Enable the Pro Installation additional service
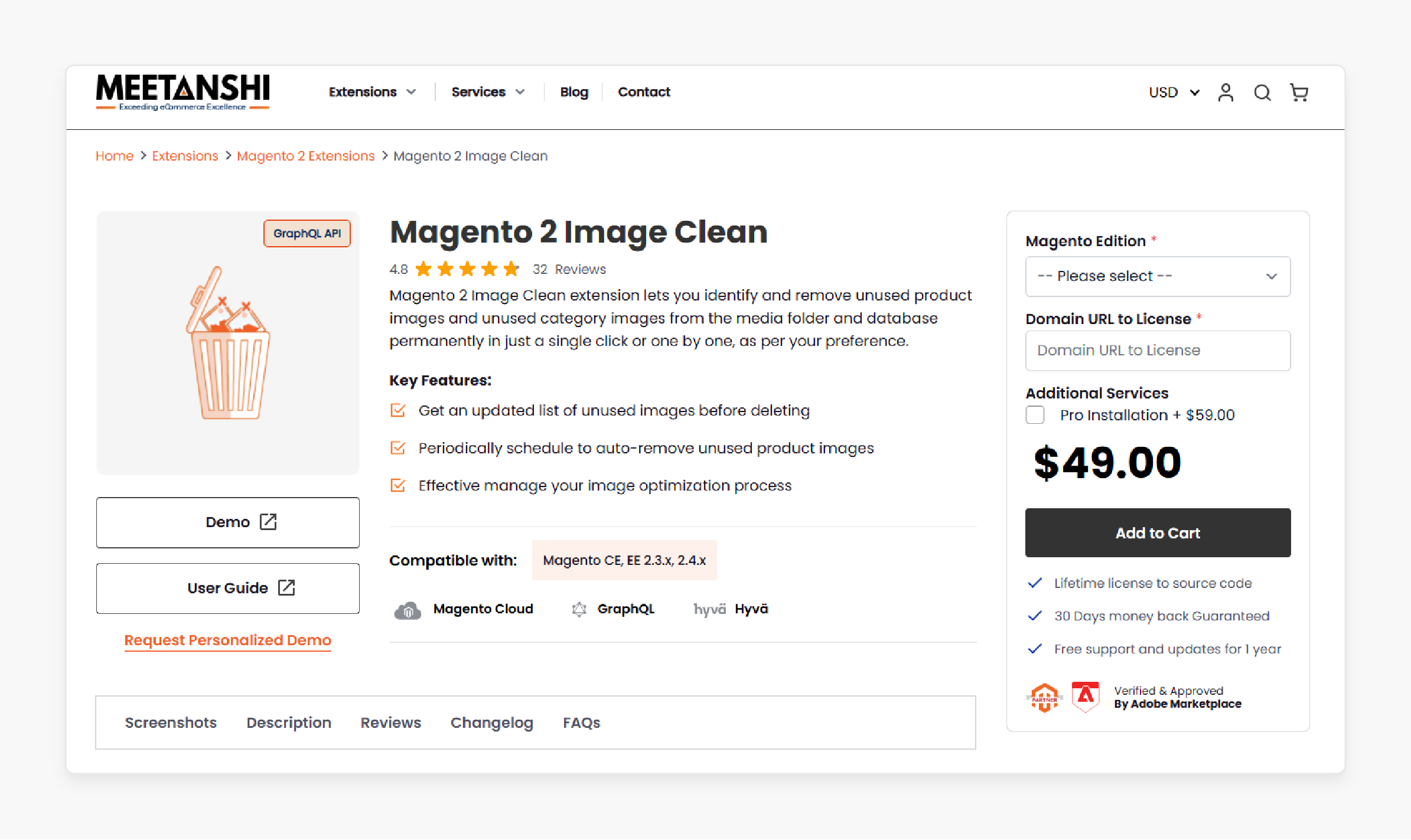The width and height of the screenshot is (1411, 840). 1035,415
